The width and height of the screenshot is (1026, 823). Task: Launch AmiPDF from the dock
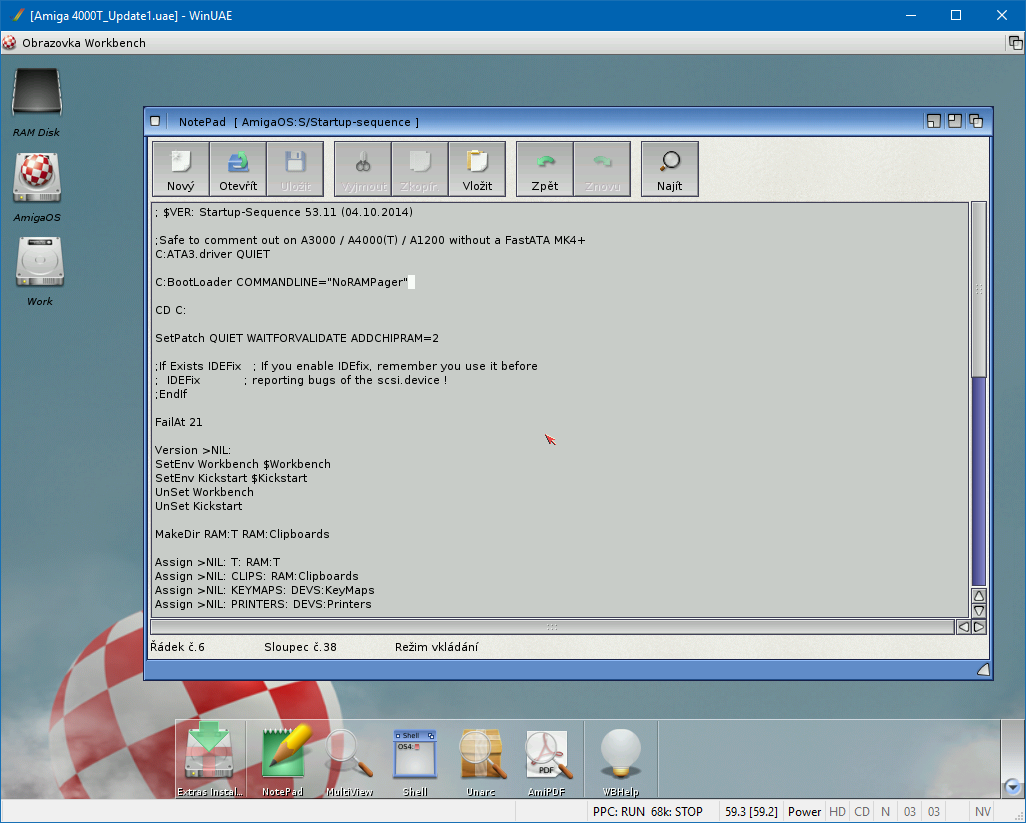547,756
